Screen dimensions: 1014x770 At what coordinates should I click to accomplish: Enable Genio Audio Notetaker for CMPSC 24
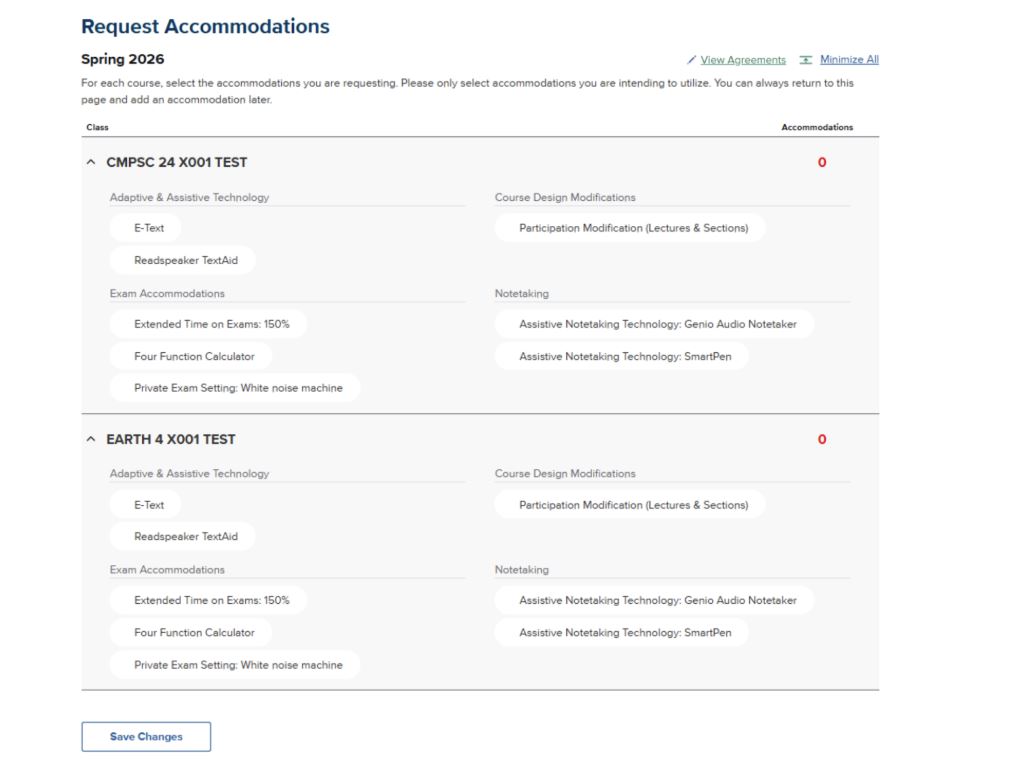tap(653, 323)
